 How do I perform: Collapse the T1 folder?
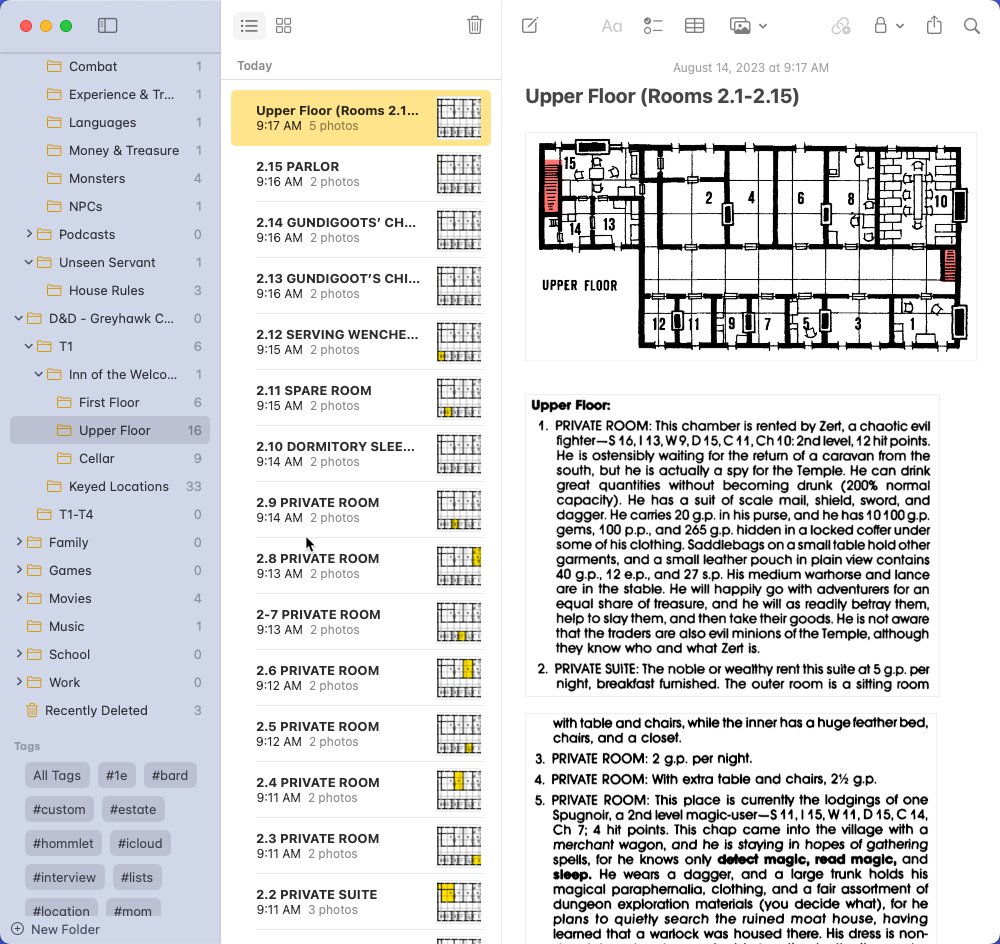coord(29,346)
